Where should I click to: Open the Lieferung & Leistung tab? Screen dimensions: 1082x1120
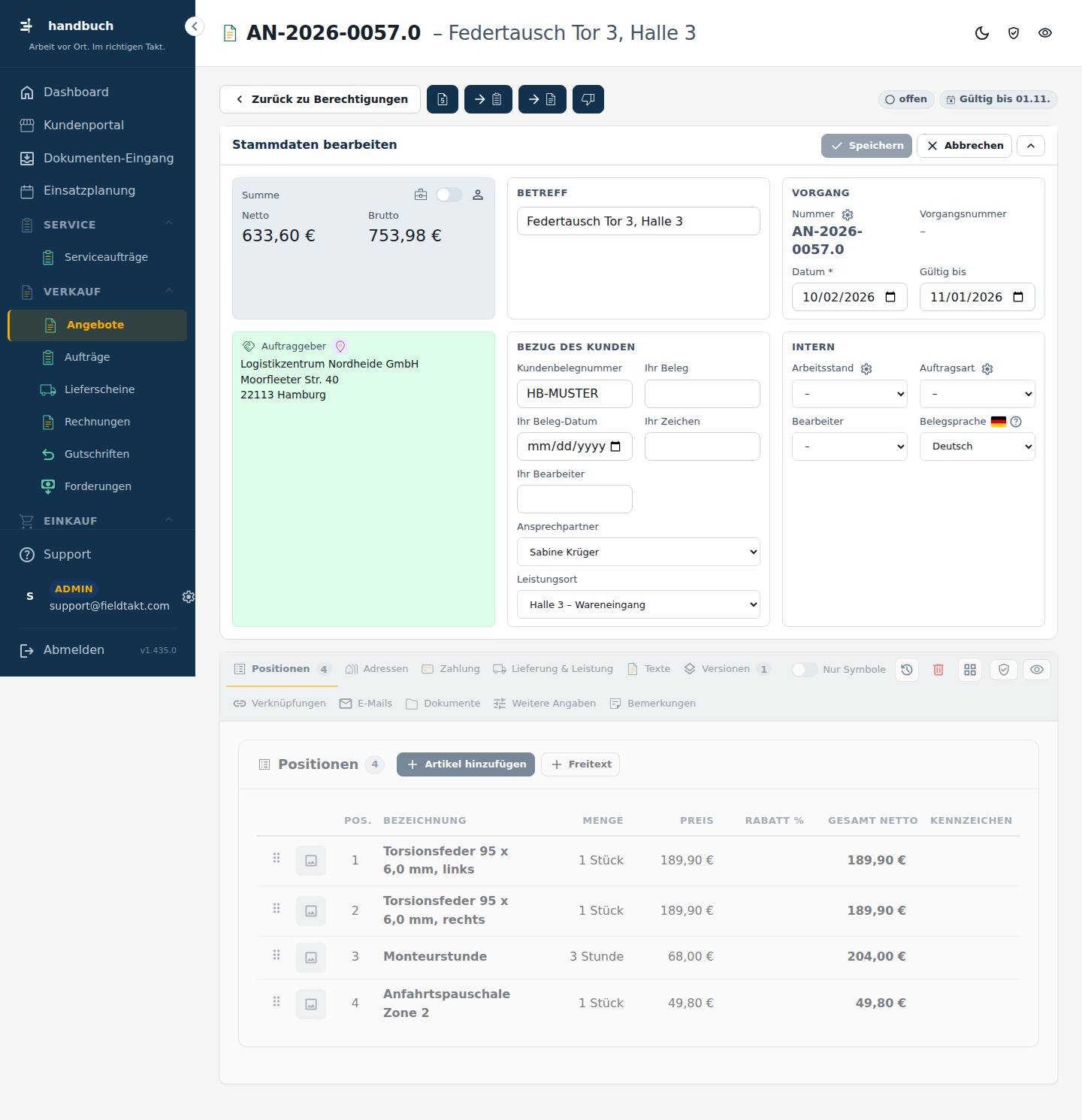tap(553, 669)
